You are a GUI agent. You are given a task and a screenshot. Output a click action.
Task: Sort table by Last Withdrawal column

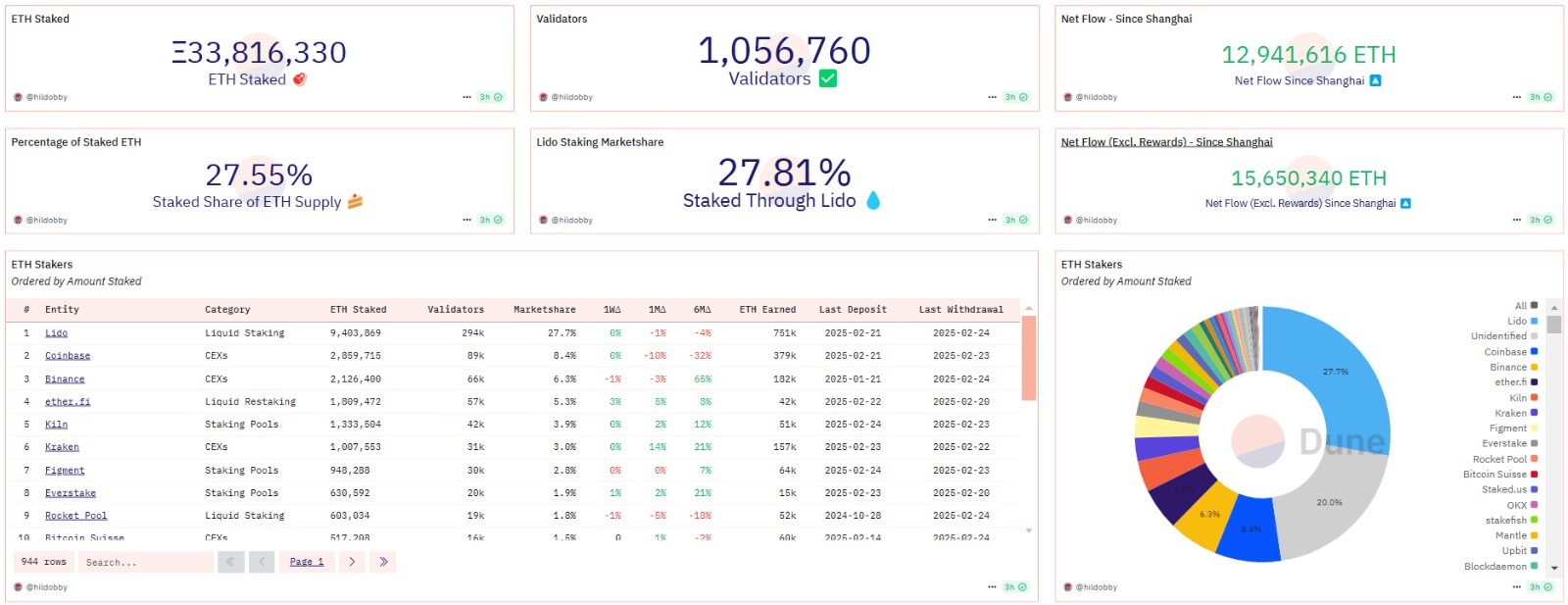pos(960,309)
